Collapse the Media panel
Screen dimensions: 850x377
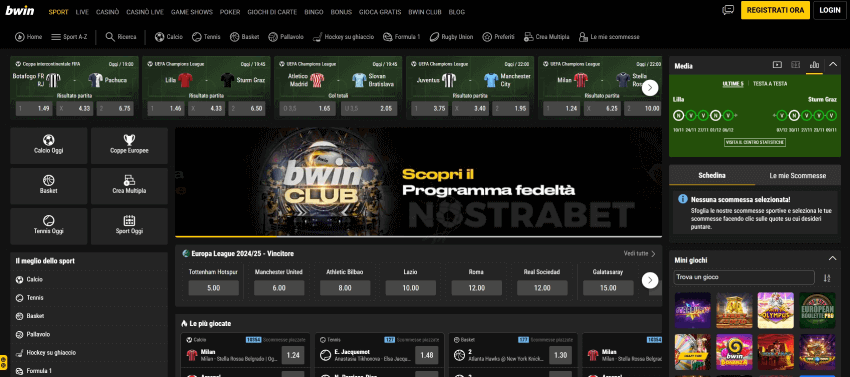(833, 65)
